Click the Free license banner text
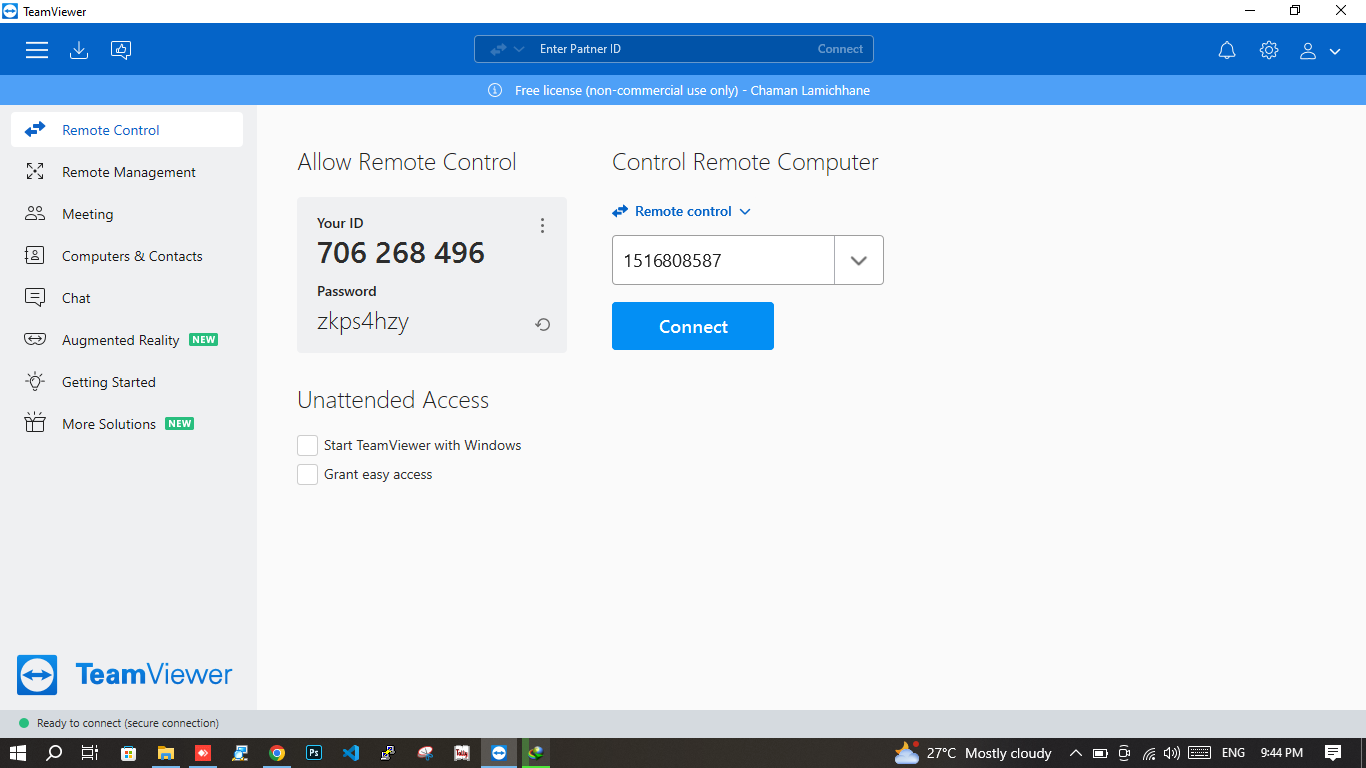Viewport: 1366px width, 768px height. (692, 90)
